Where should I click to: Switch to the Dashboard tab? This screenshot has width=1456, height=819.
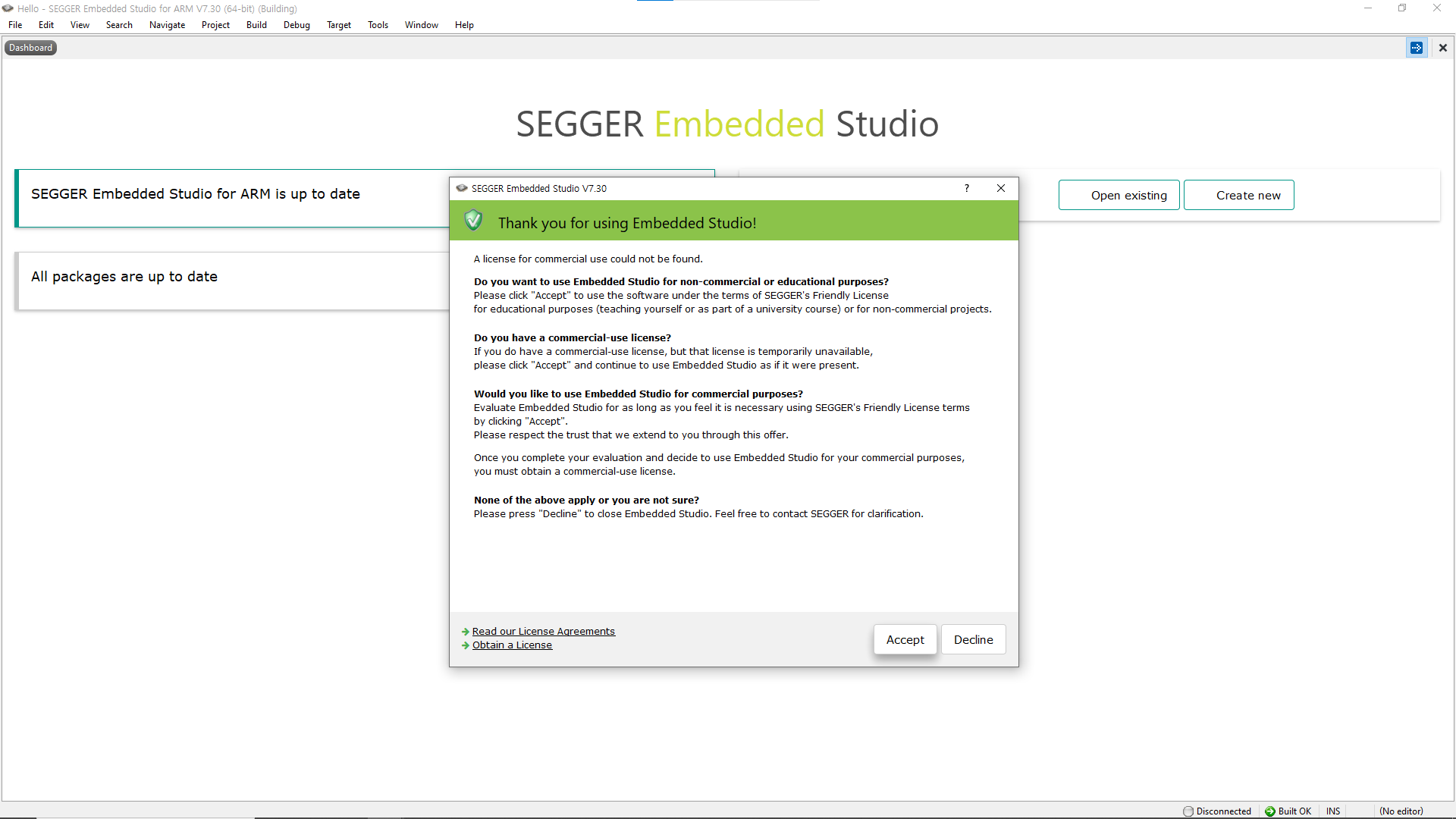pos(30,47)
